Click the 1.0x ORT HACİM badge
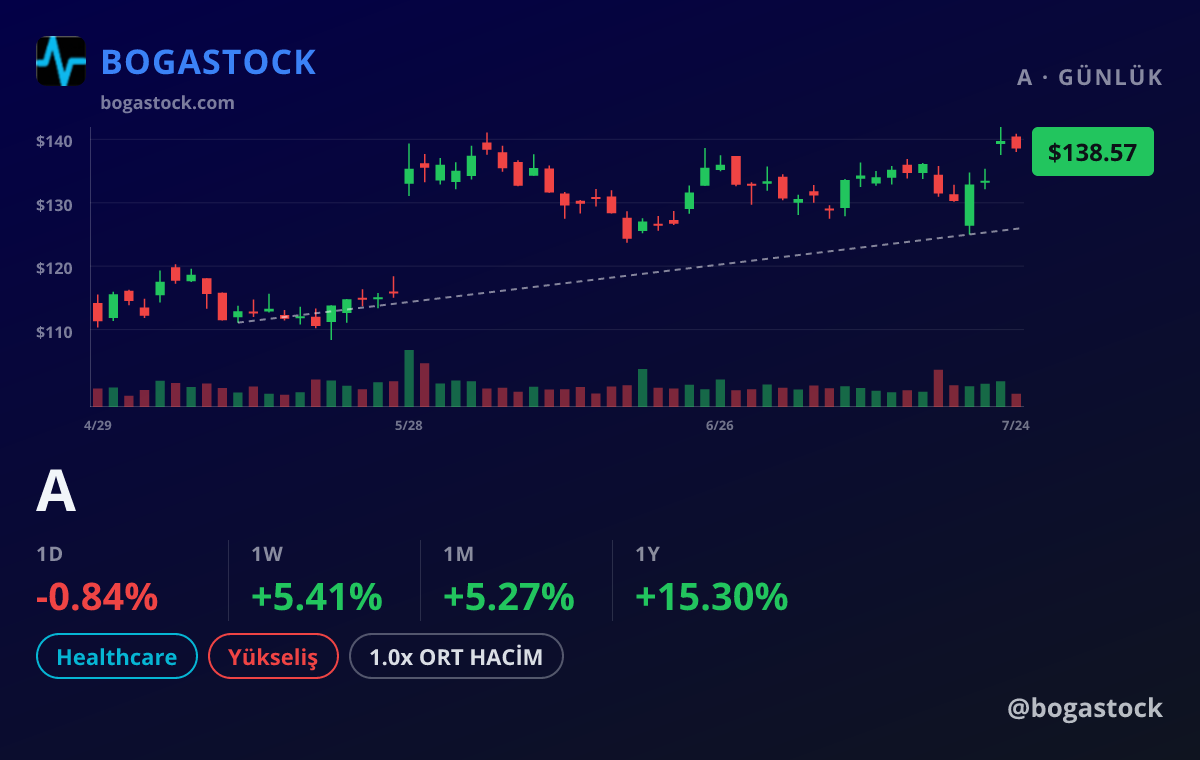The height and width of the screenshot is (760, 1200). click(x=456, y=657)
